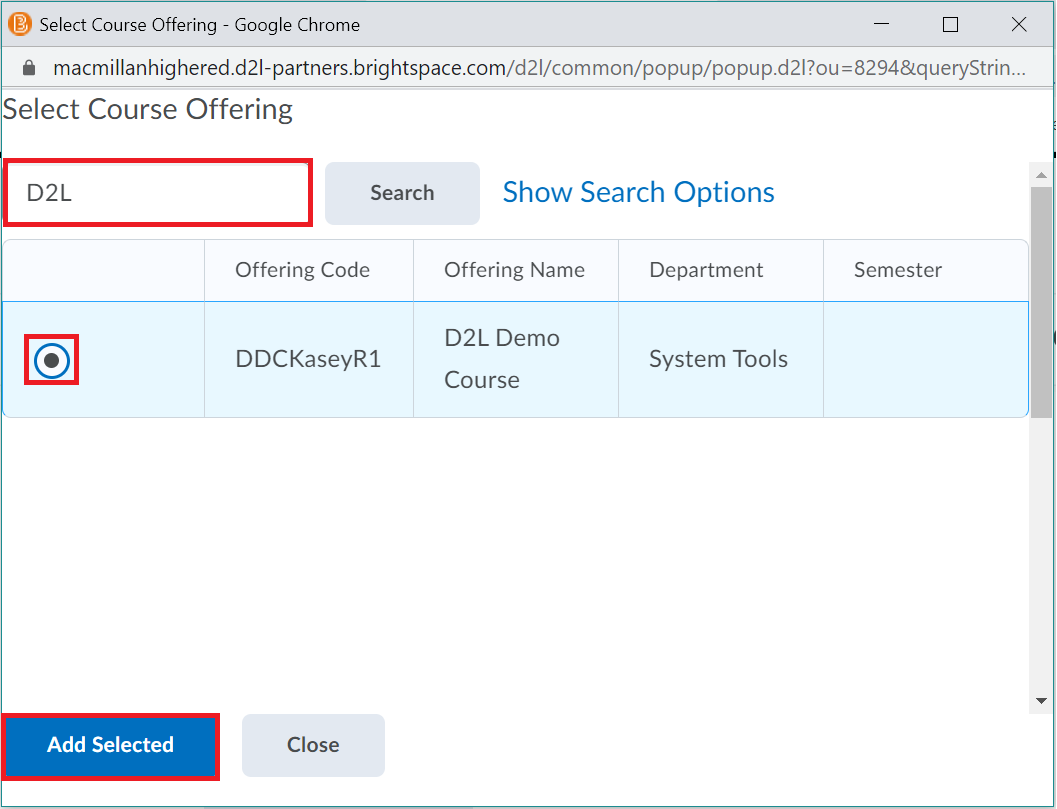Viewport: 1057px width, 809px height.
Task: Click the Department column header
Action: 706,270
